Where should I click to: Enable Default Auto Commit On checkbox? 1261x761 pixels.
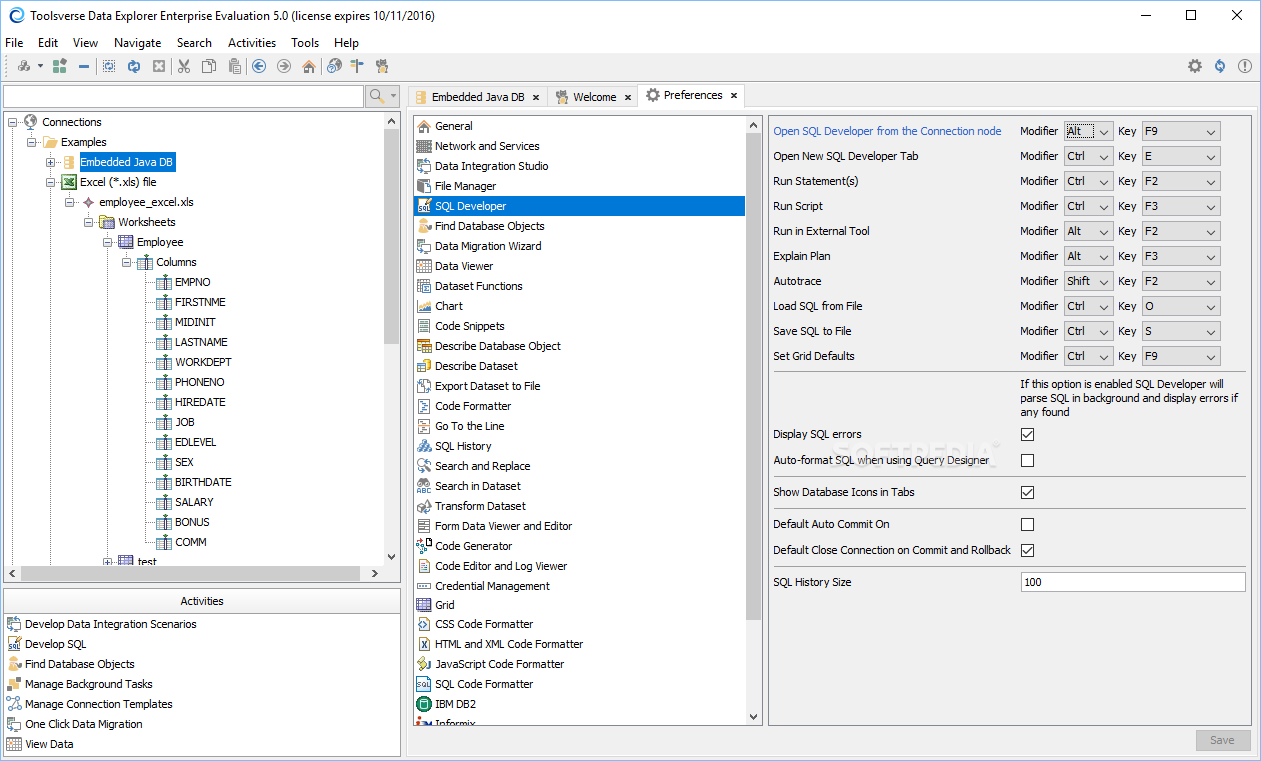(x=1027, y=525)
